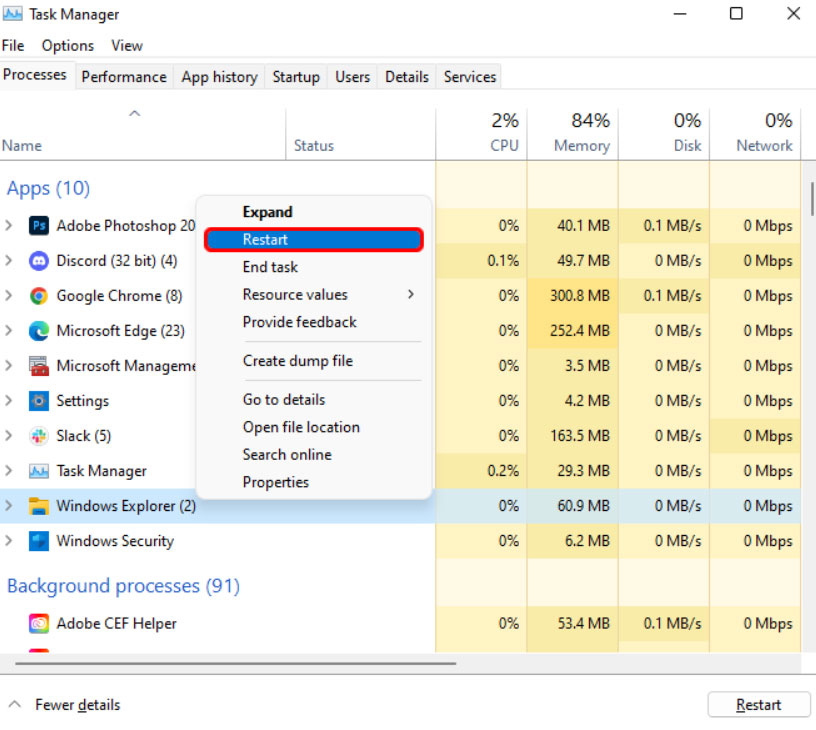Click the Slack process icon
The image size is (816, 730).
coord(39,436)
